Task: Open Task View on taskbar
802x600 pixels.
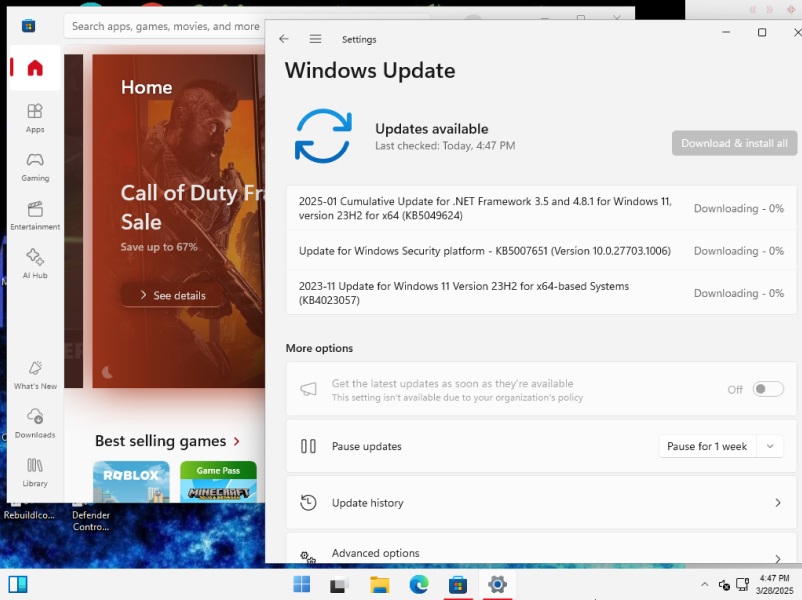Action: pyautogui.click(x=339, y=584)
